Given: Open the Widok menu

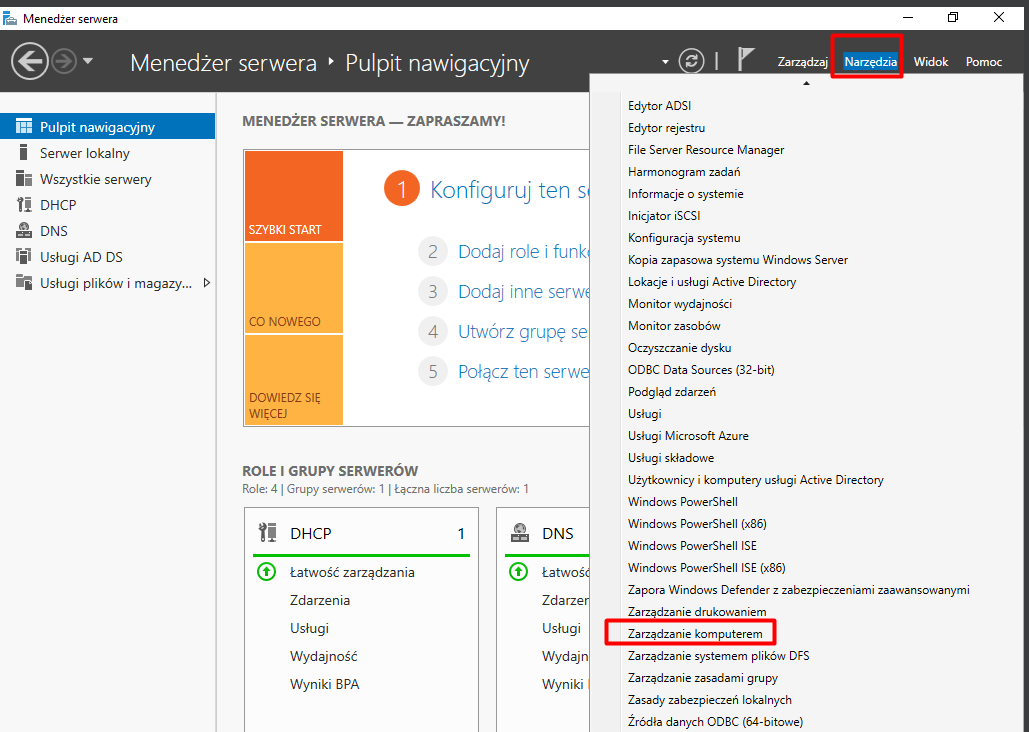Looking at the screenshot, I should click(x=930, y=62).
